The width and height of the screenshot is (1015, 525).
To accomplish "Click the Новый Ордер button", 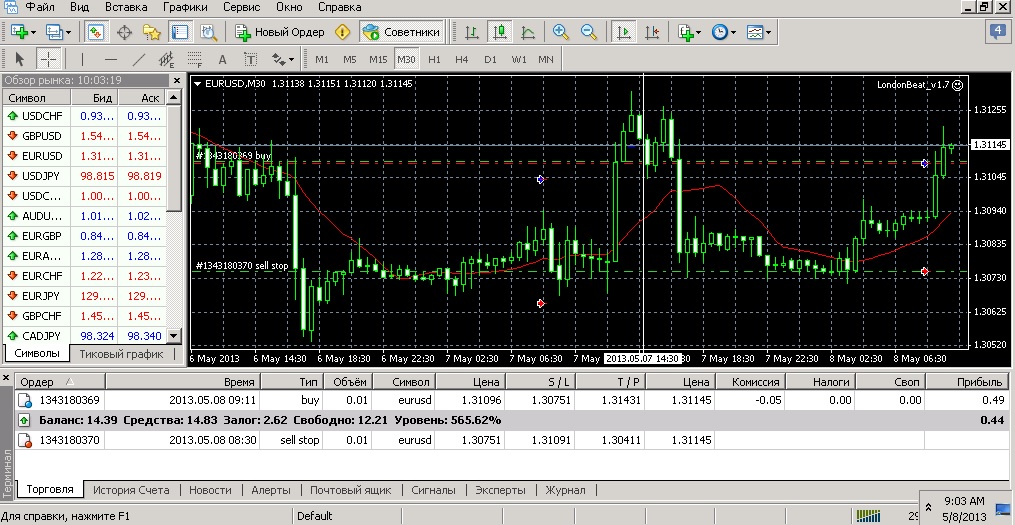I will 280,32.
